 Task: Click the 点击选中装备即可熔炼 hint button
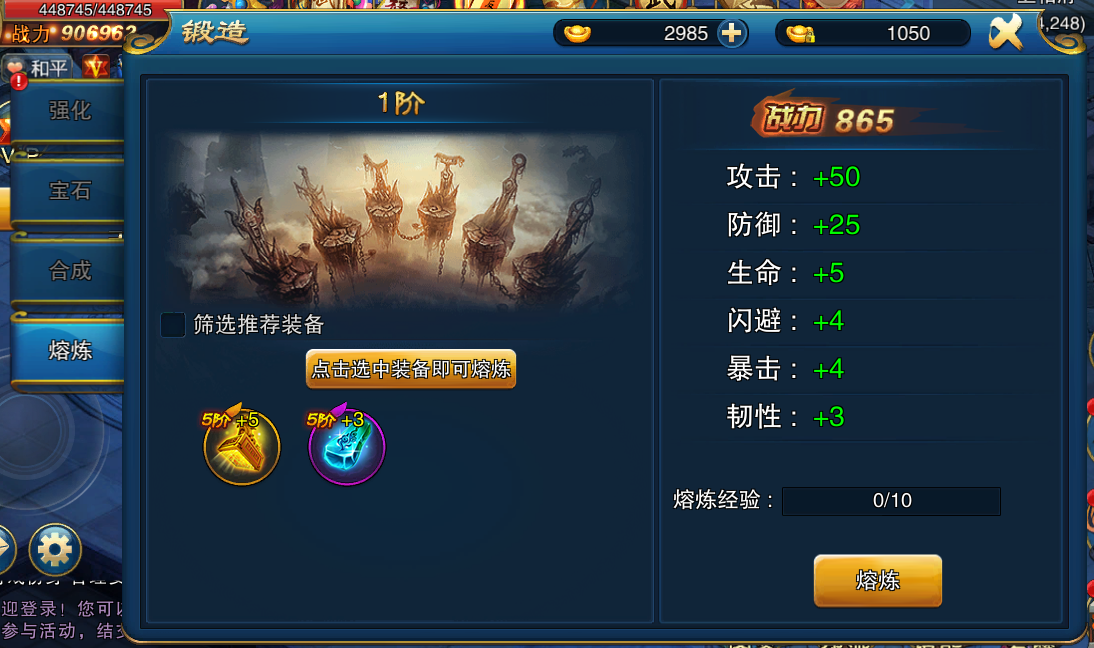pos(411,368)
